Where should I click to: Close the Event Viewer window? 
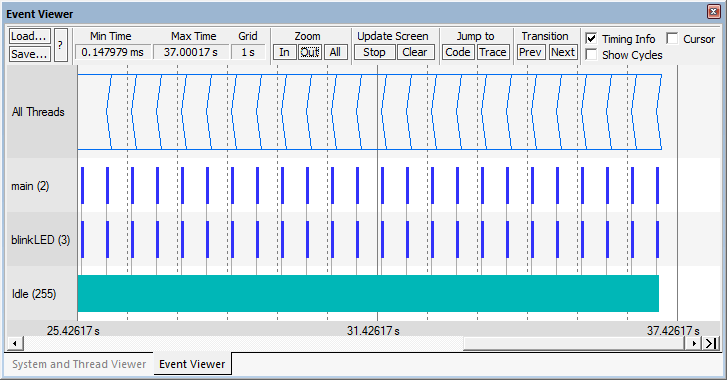click(714, 12)
